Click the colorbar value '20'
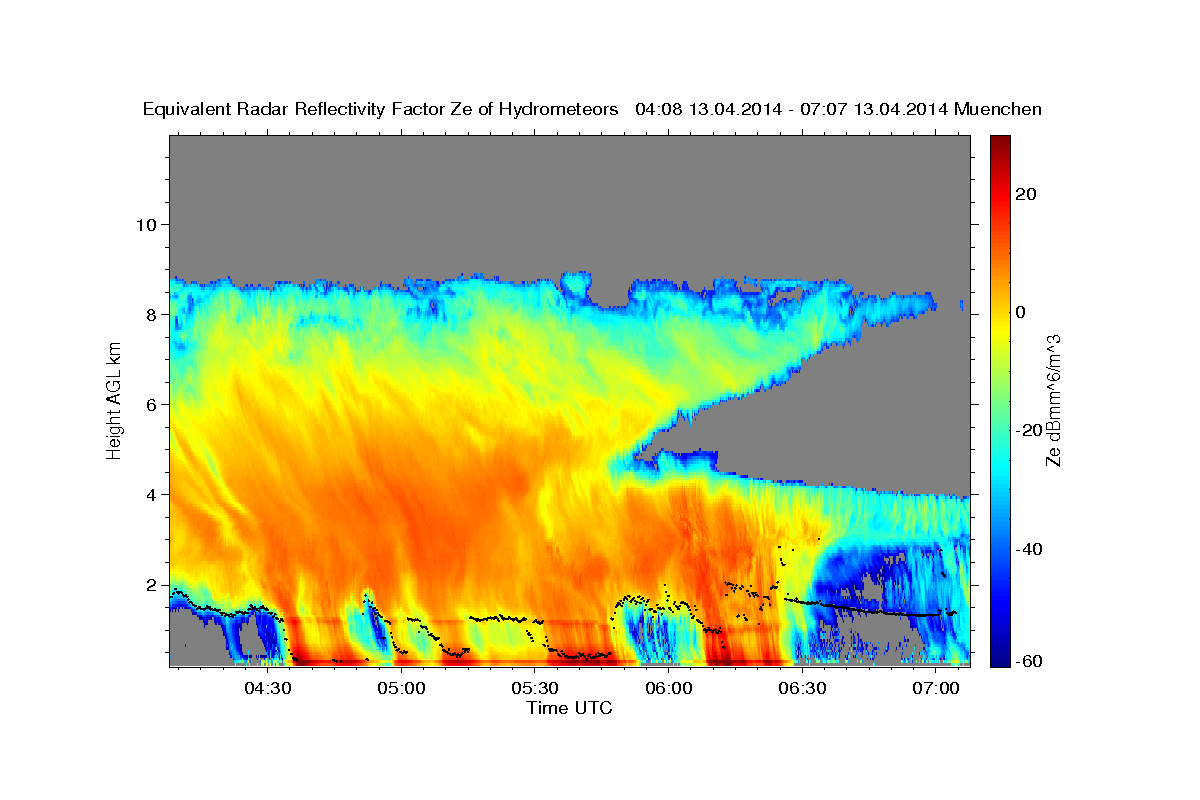Screen dimensions: 1200x800 1024,194
